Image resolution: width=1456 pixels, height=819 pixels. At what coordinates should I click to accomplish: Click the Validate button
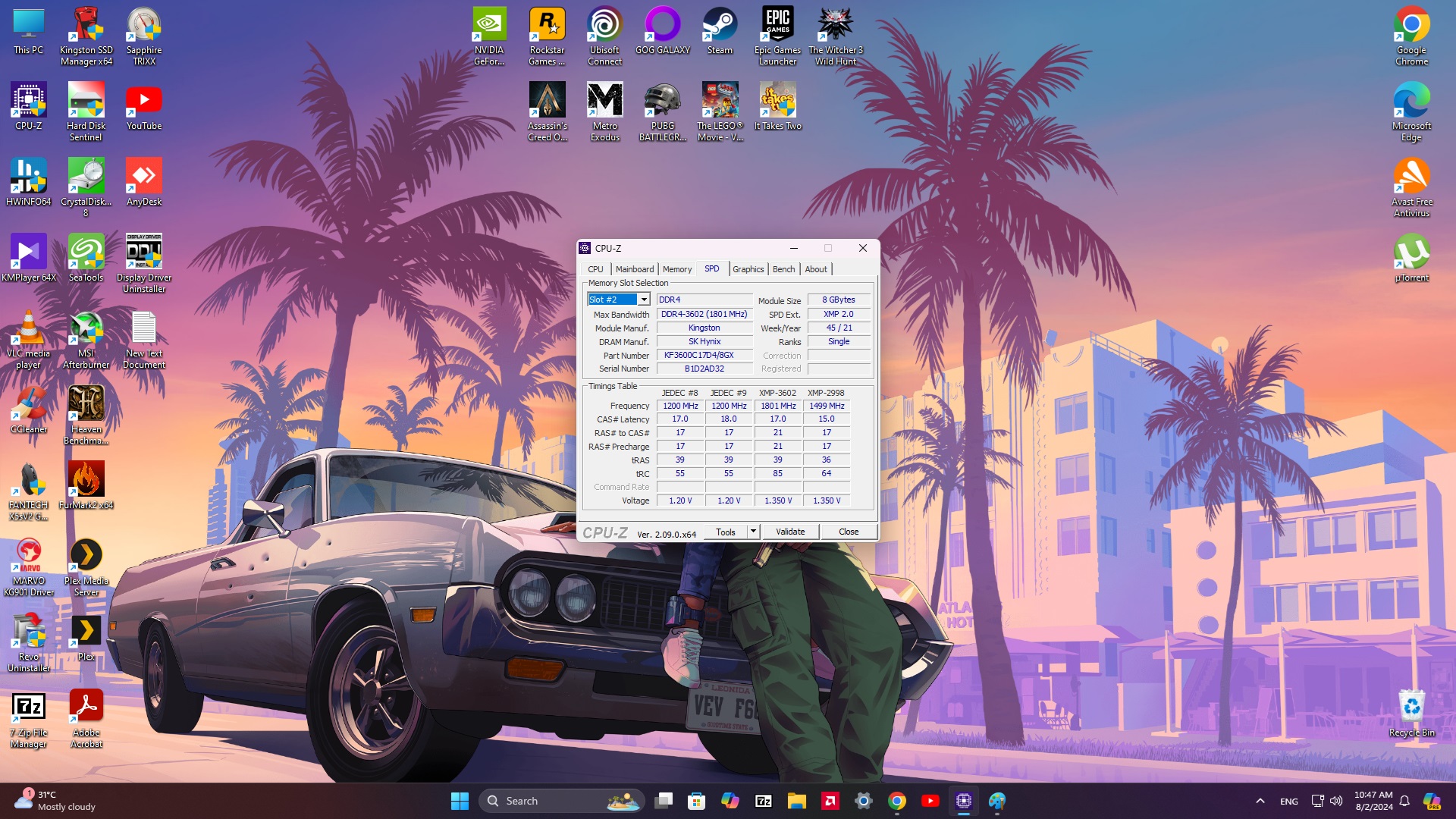point(789,532)
